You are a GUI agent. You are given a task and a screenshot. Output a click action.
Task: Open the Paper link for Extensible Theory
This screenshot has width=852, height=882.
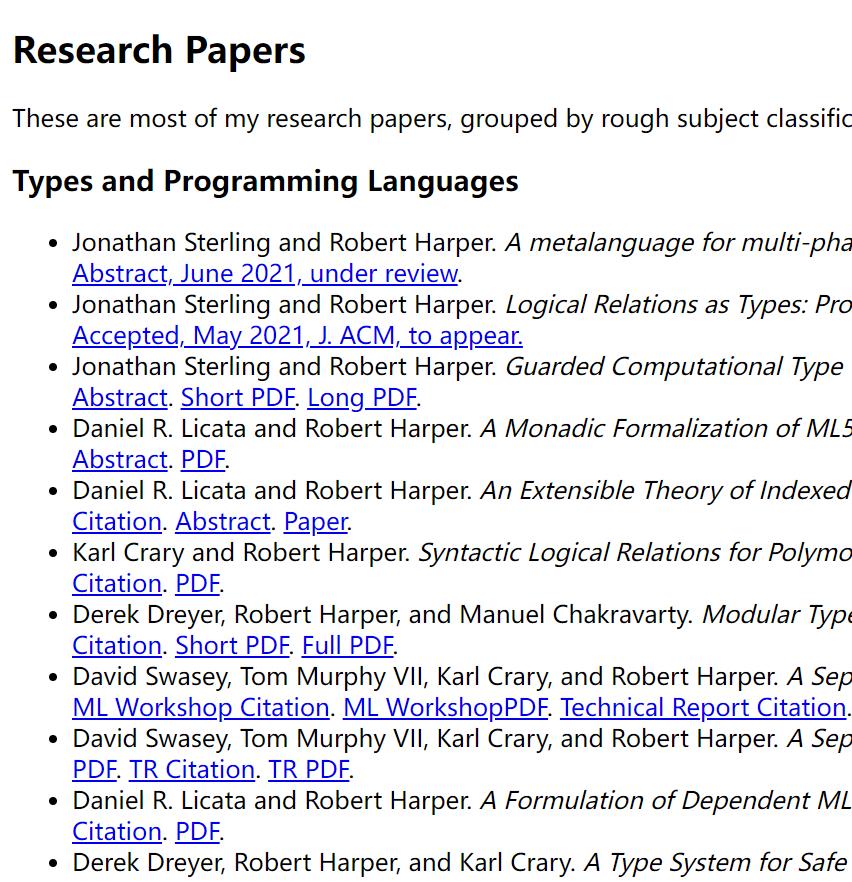click(x=315, y=522)
